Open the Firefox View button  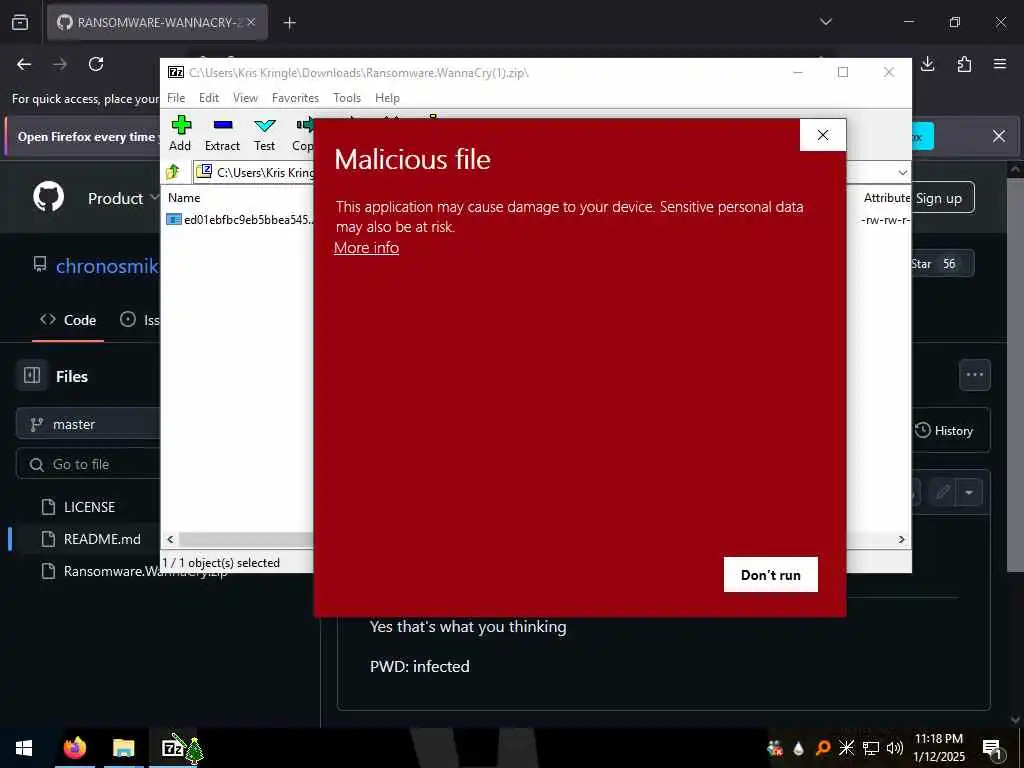[20, 23]
